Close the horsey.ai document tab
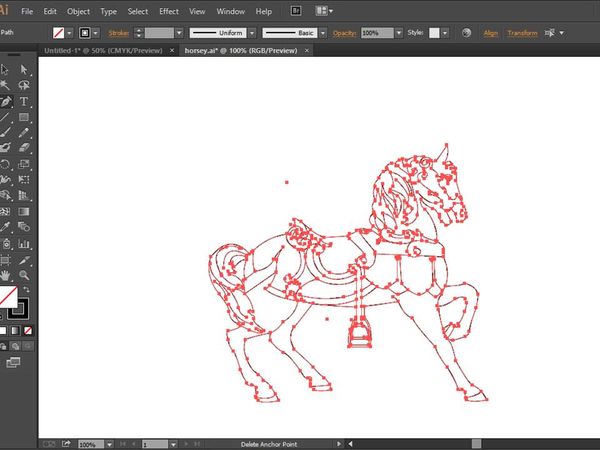Screen dimensions: 600x450 point(307,51)
